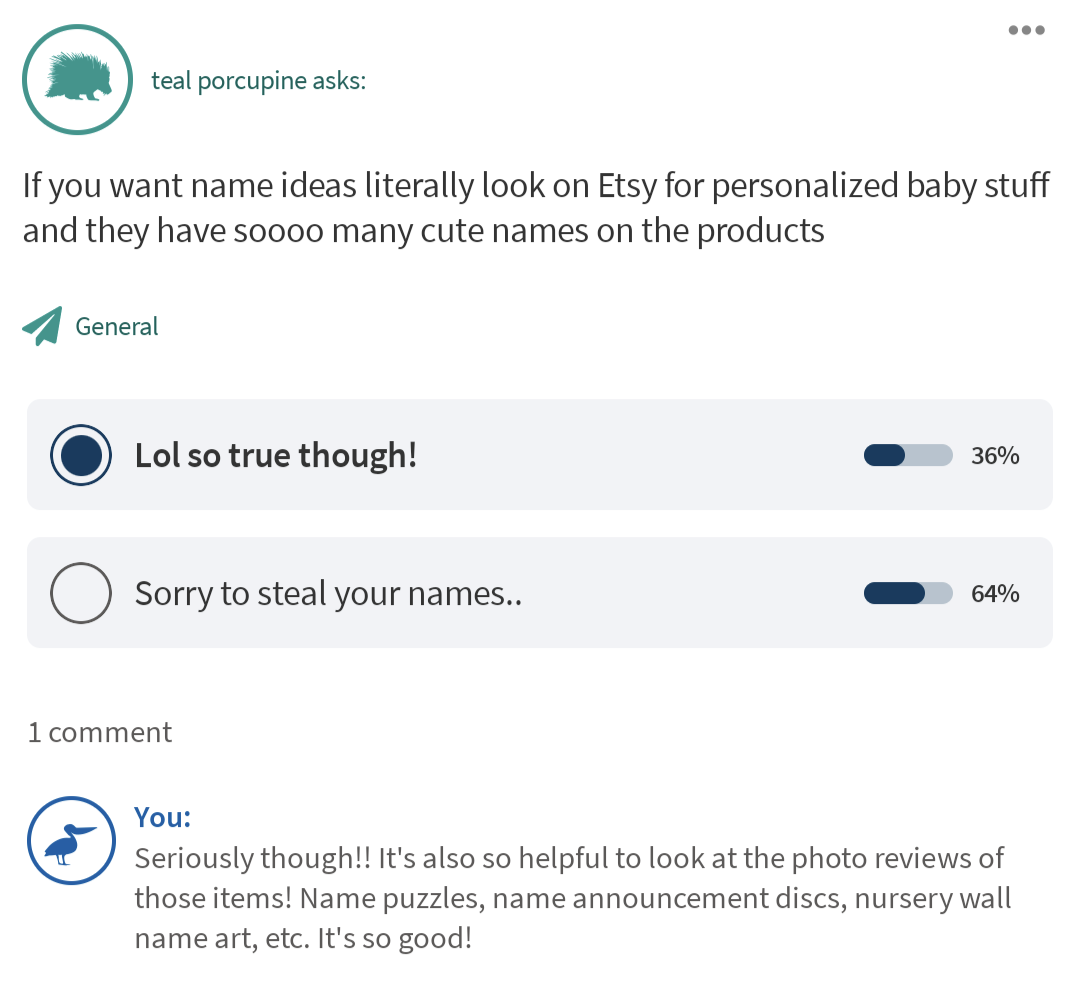This screenshot has height=988, width=1080.
Task: Tap the 'You:' commenter name
Action: 163,817
